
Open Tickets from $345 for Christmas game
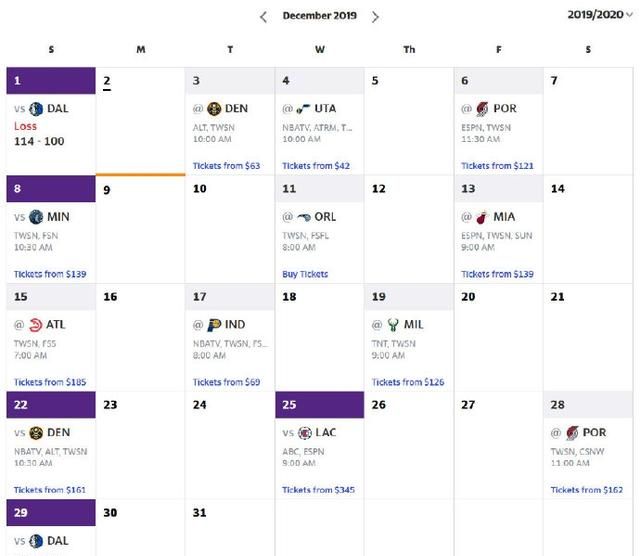click(318, 490)
